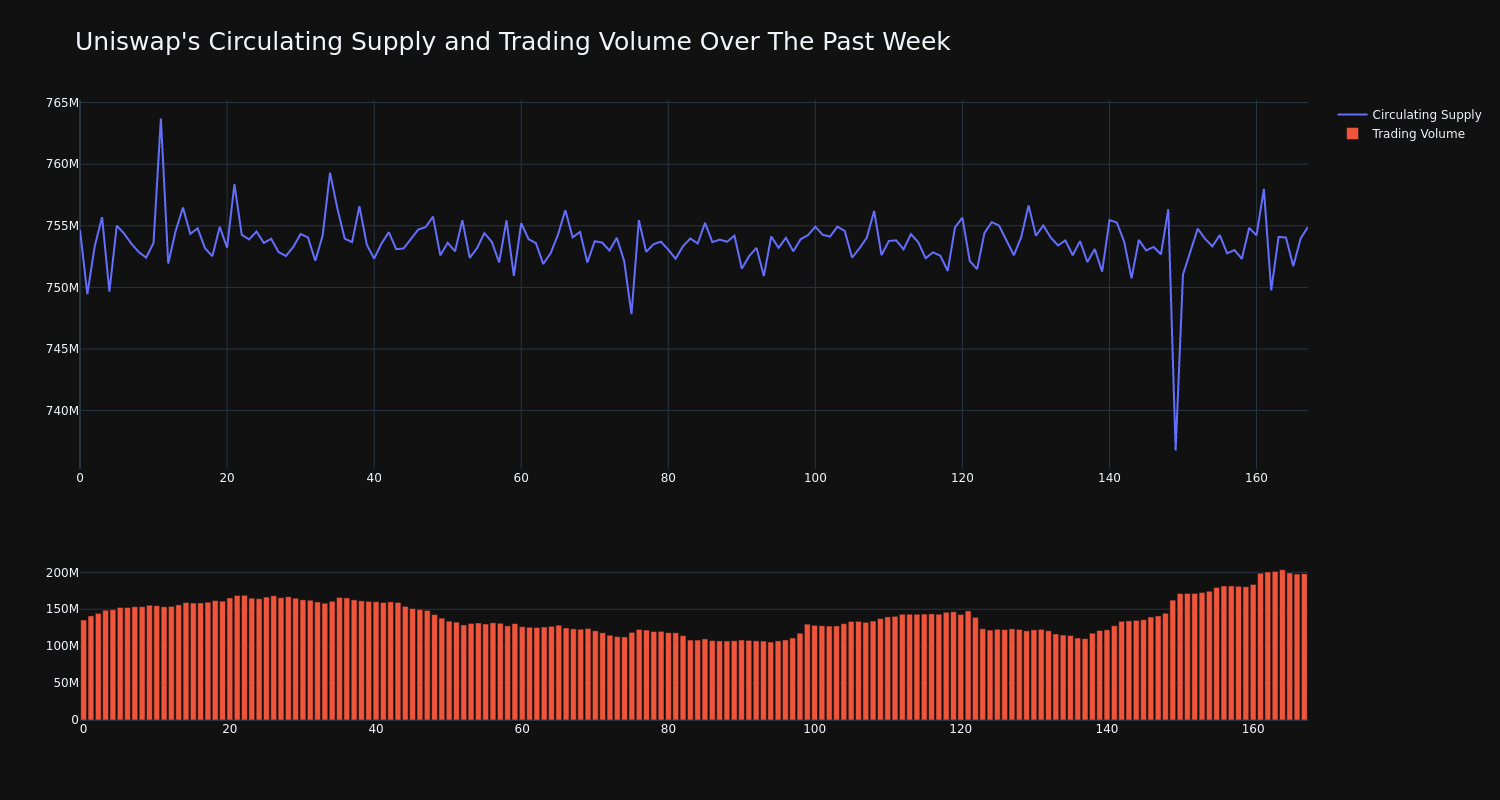Click the x-axis label 40 under volume chart

tap(376, 729)
